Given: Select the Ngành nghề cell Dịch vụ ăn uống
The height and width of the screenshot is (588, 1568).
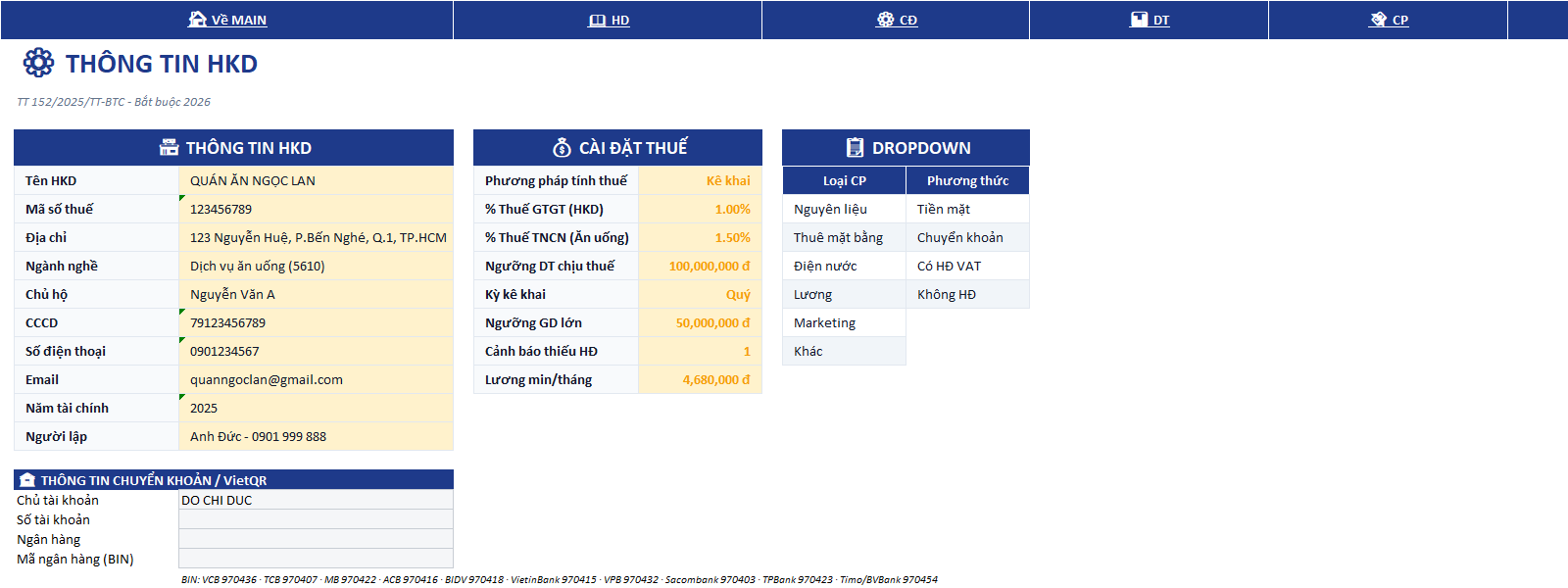Looking at the screenshot, I should pyautogui.click(x=316, y=266).
